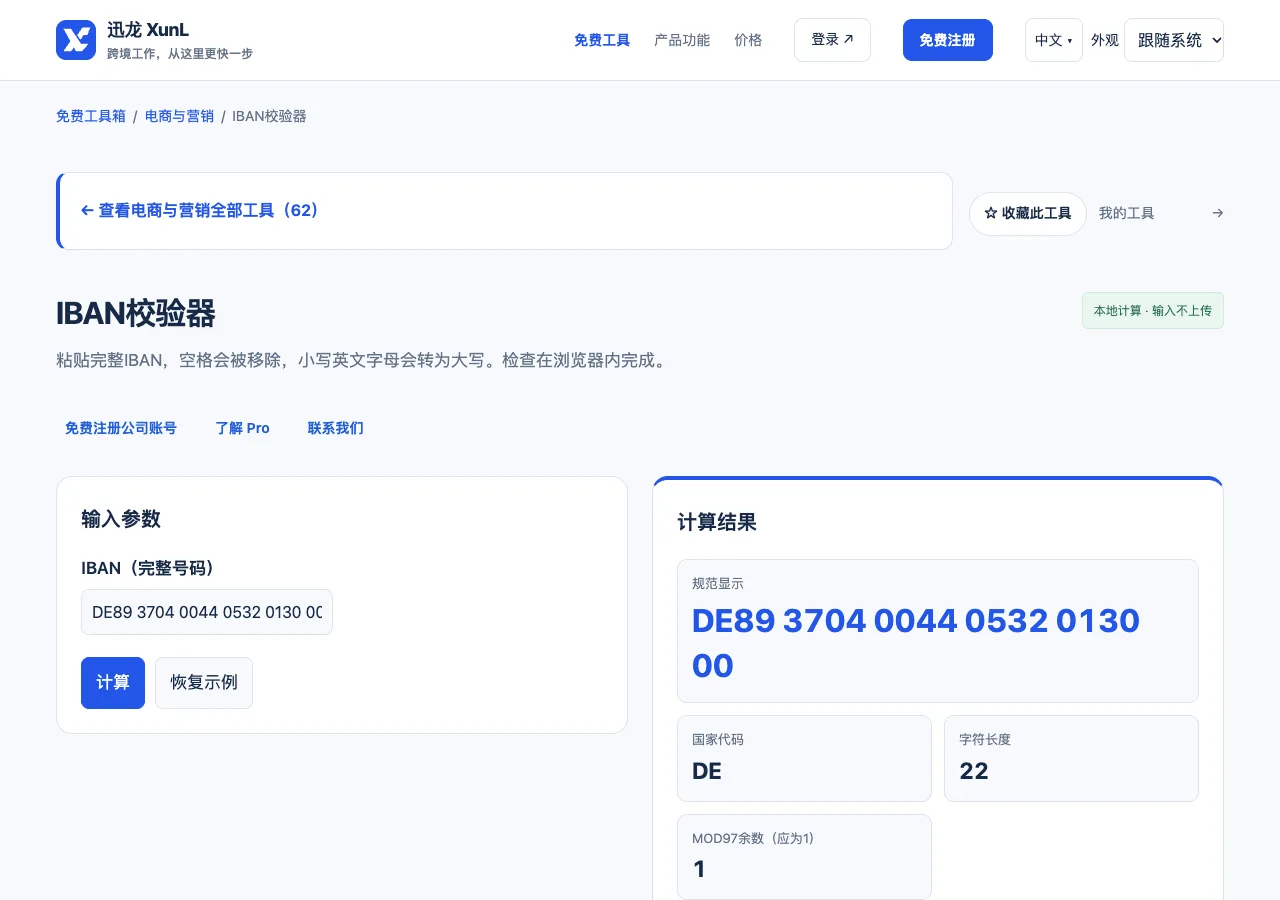Click the arrow next to 我的工具
This screenshot has height=900, width=1280.
[1217, 213]
